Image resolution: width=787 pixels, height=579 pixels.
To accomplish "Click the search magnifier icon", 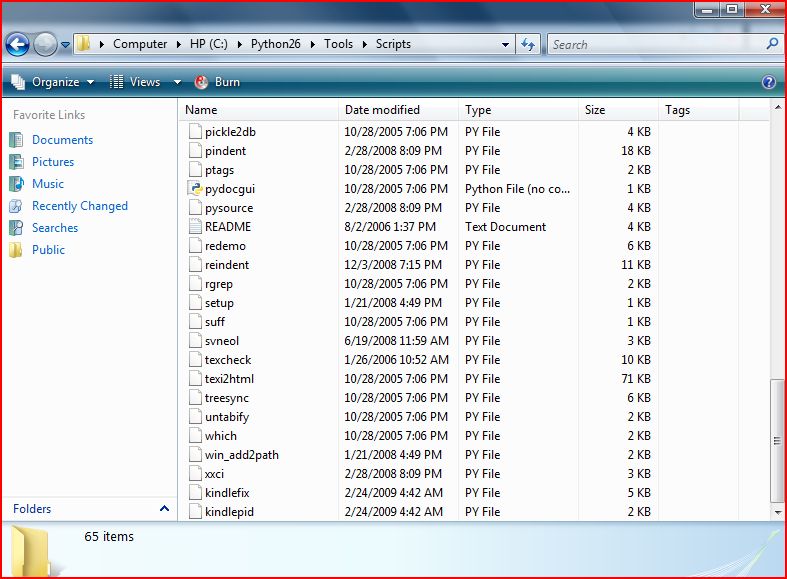I will point(772,44).
